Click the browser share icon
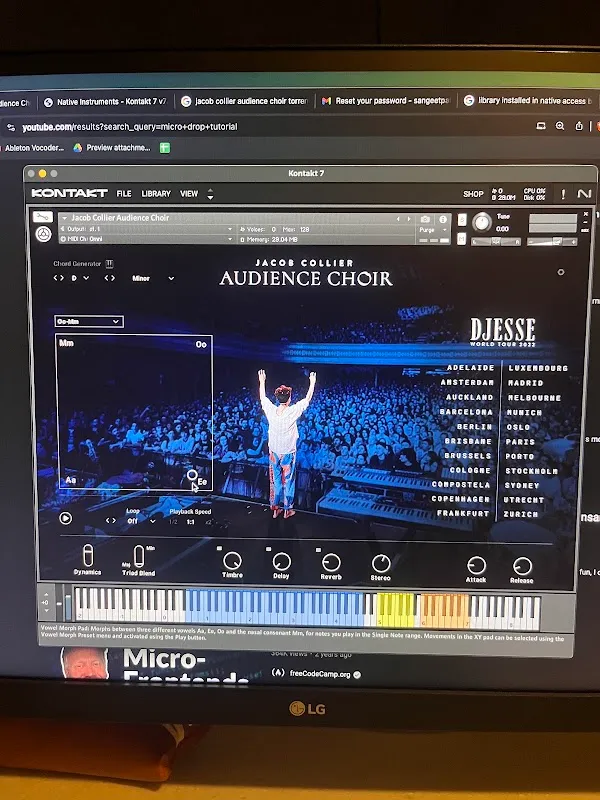Image resolution: width=600 pixels, height=800 pixels. (x=579, y=126)
